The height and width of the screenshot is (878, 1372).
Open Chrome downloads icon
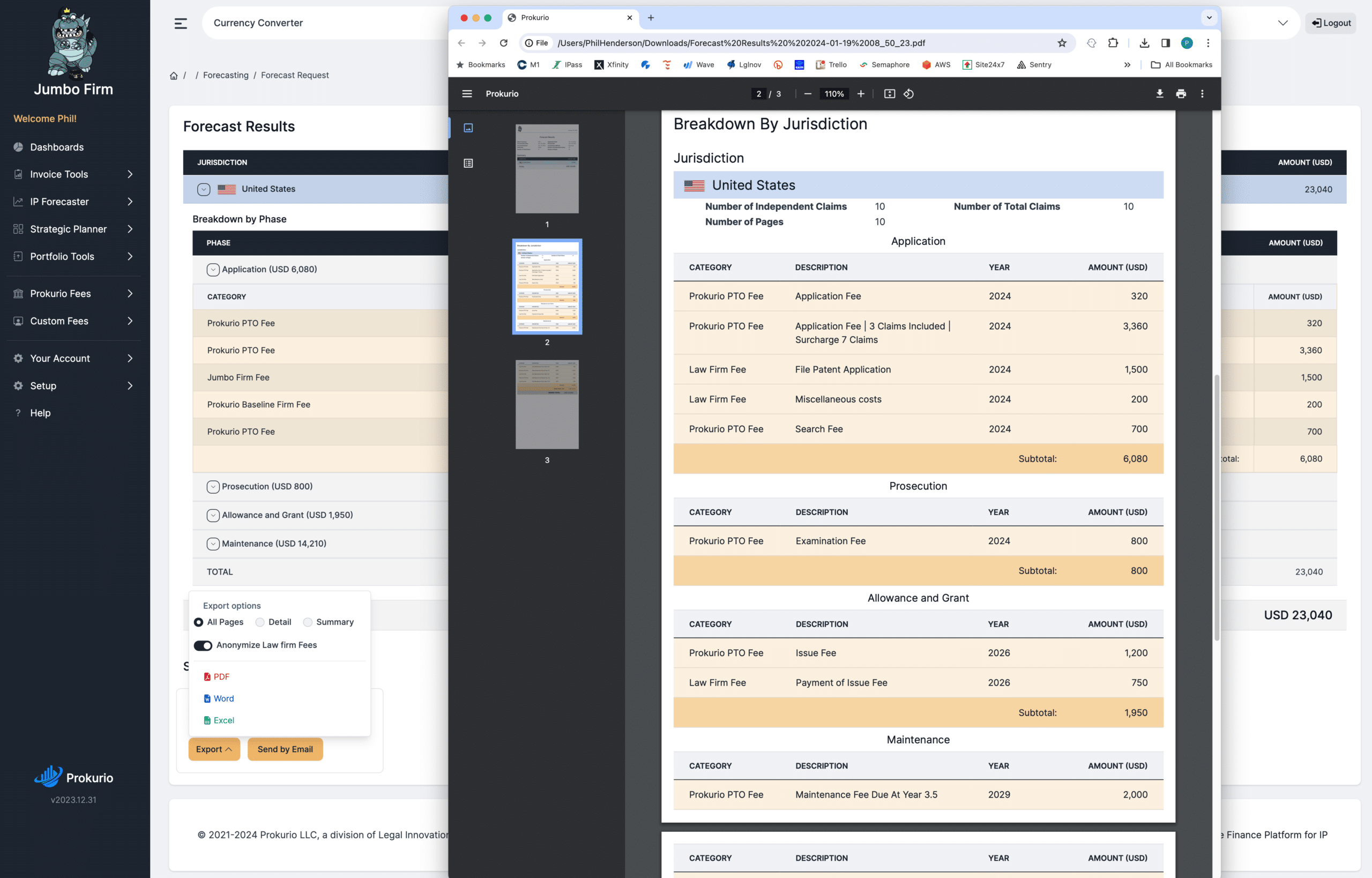(1144, 43)
